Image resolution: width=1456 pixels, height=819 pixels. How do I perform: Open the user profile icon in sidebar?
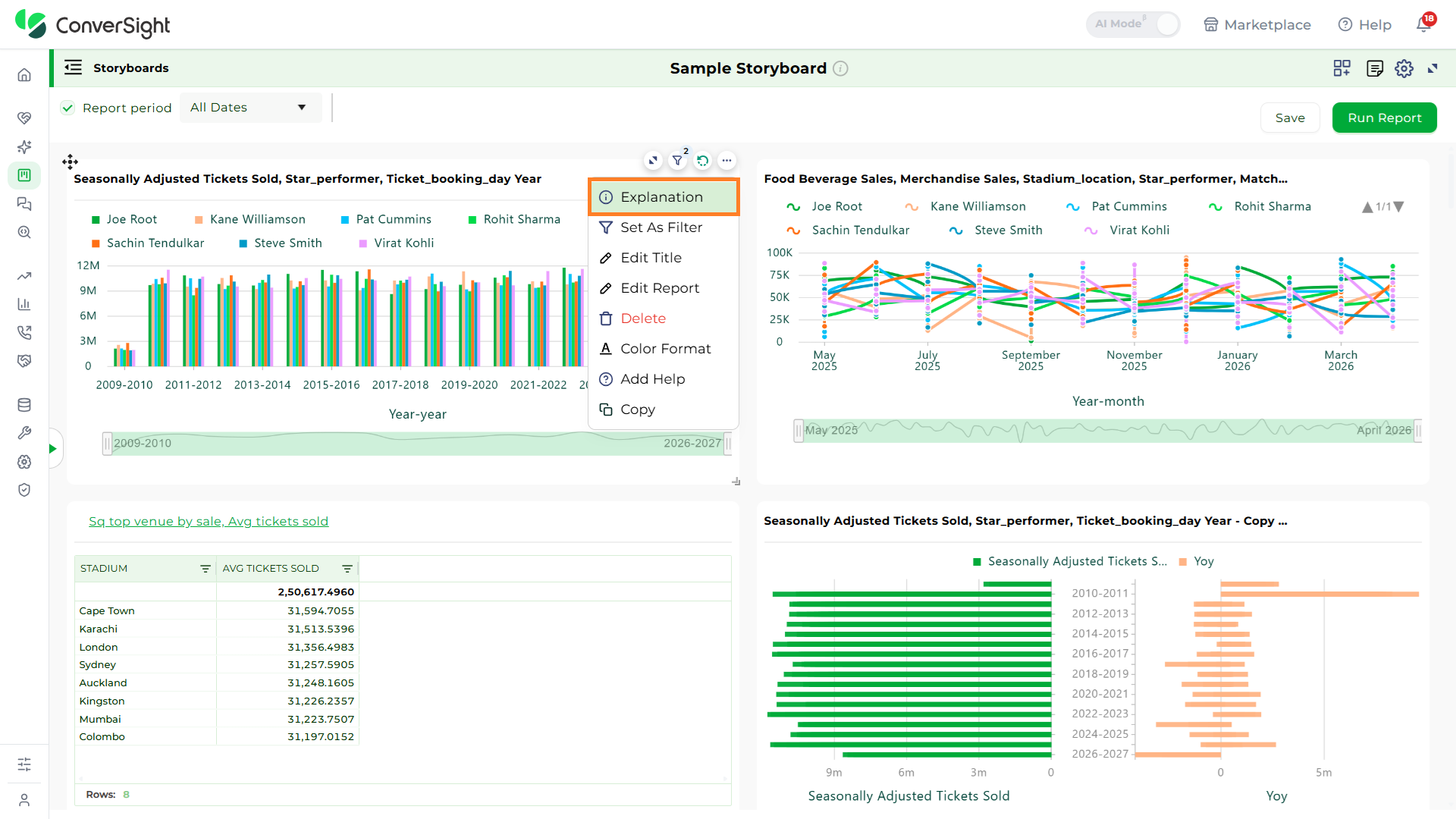click(x=24, y=800)
